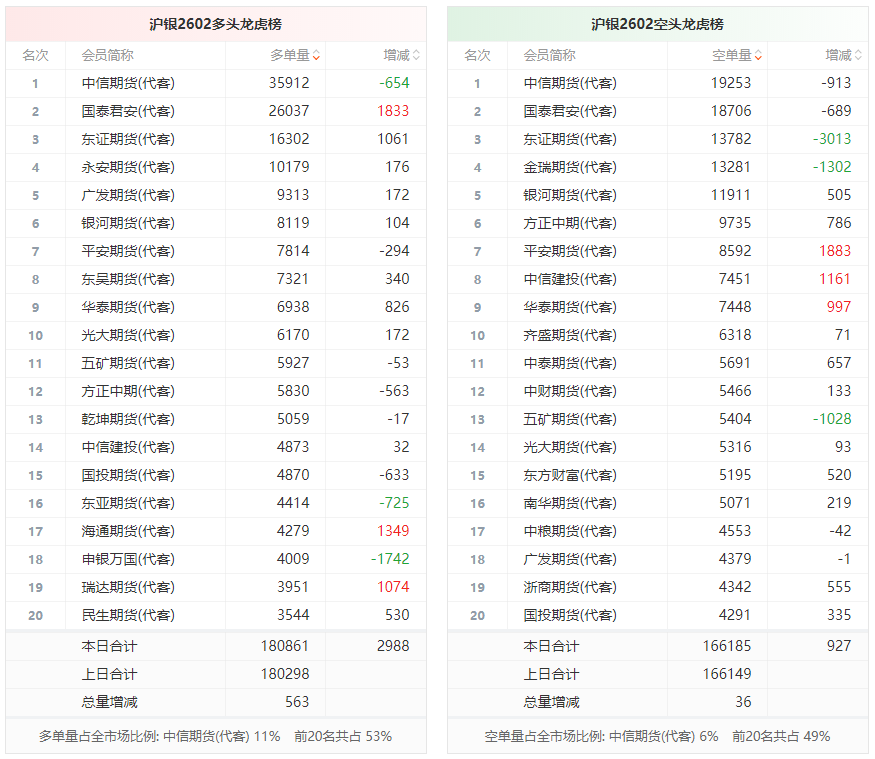The width and height of the screenshot is (875, 759).
Task: Click red change value 997
Action: click(x=839, y=307)
